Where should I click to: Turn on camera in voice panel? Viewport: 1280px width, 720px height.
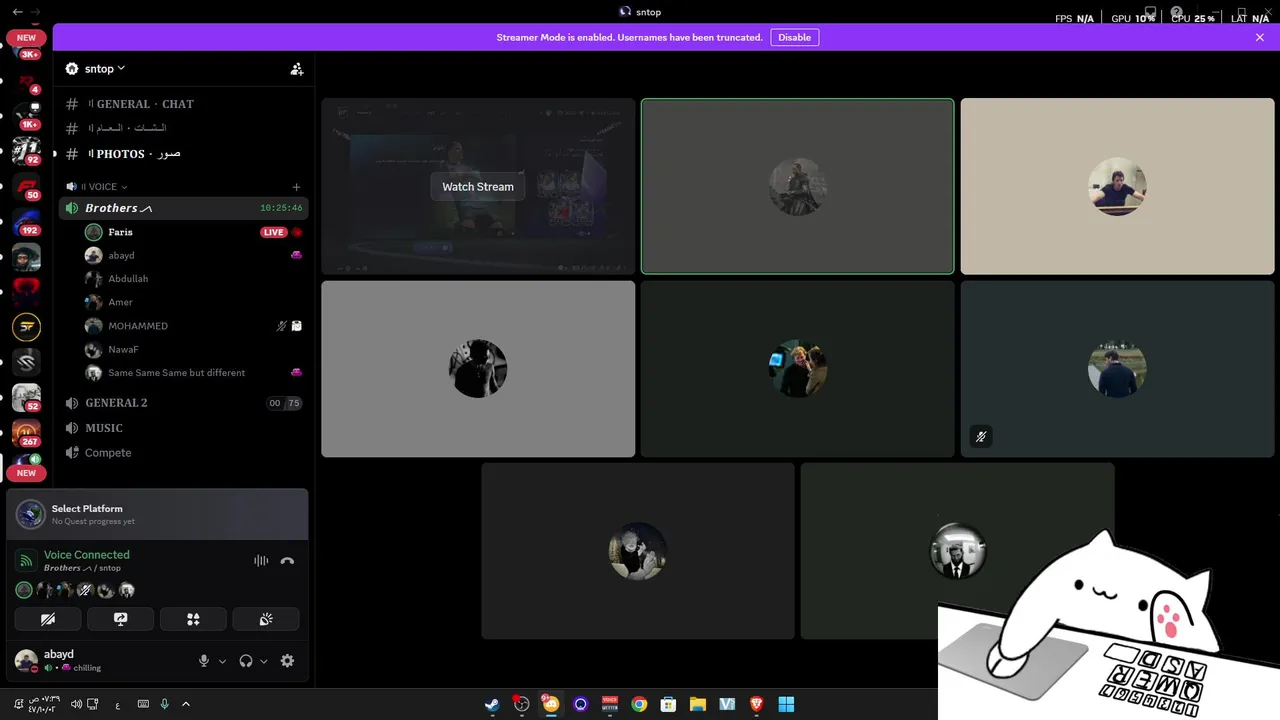pos(48,620)
